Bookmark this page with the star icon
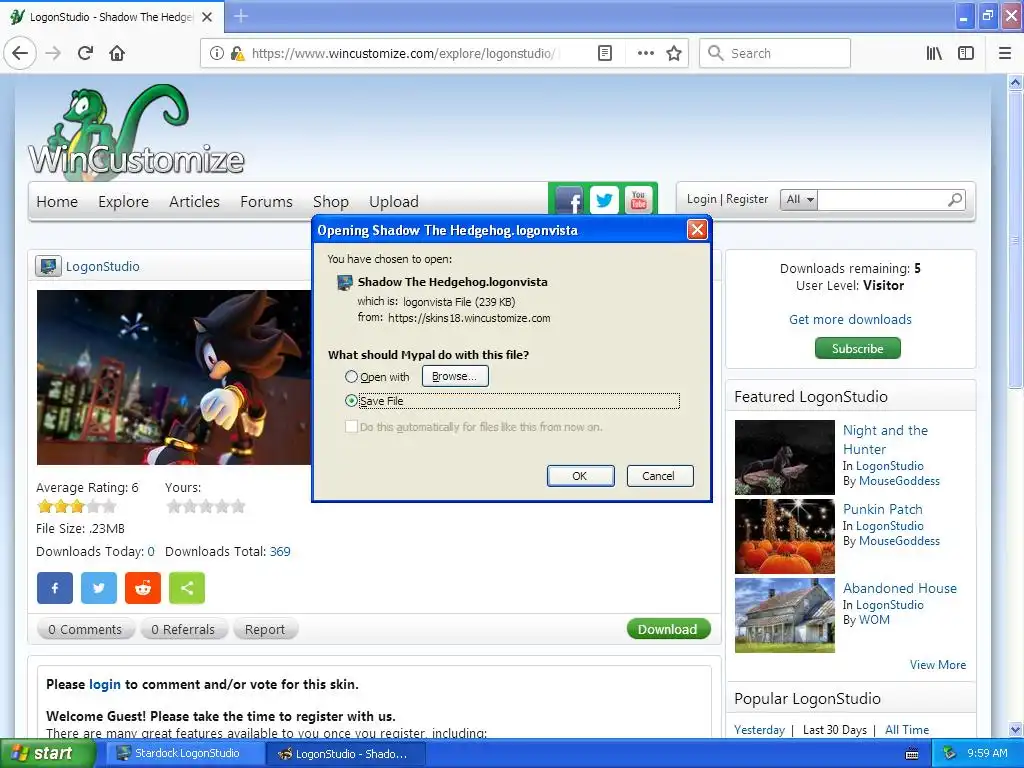This screenshot has width=1024, height=768. [x=674, y=54]
